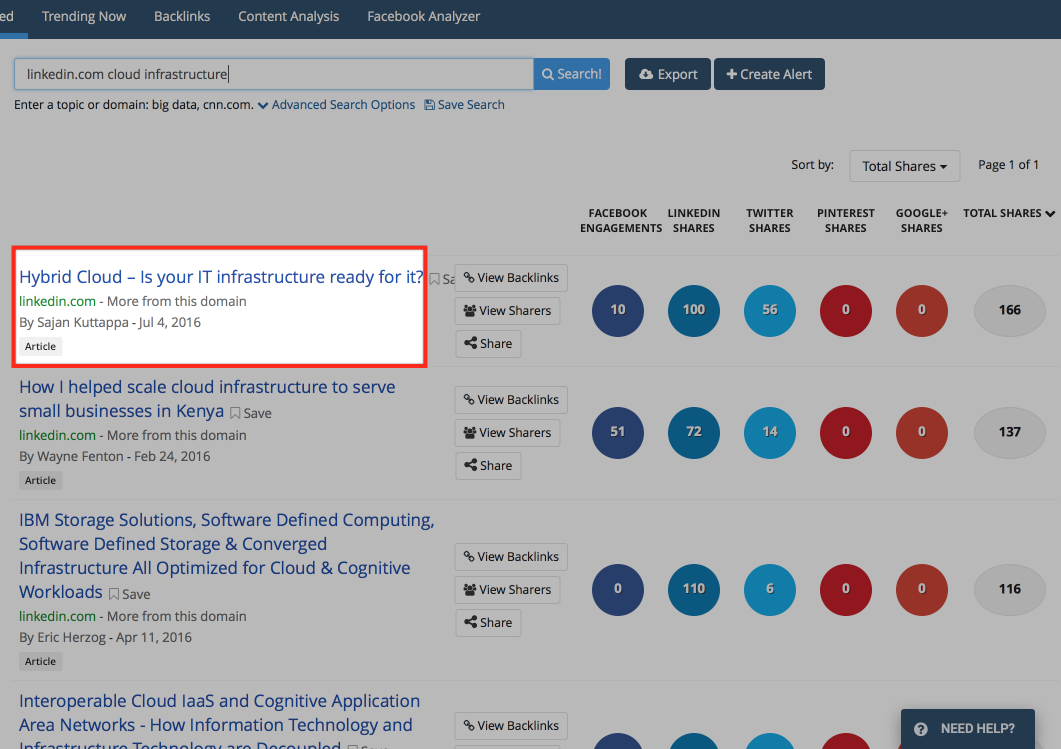Image resolution: width=1061 pixels, height=749 pixels.
Task: View Sharers for the Hybrid Cloud article
Action: pyautogui.click(x=507, y=311)
